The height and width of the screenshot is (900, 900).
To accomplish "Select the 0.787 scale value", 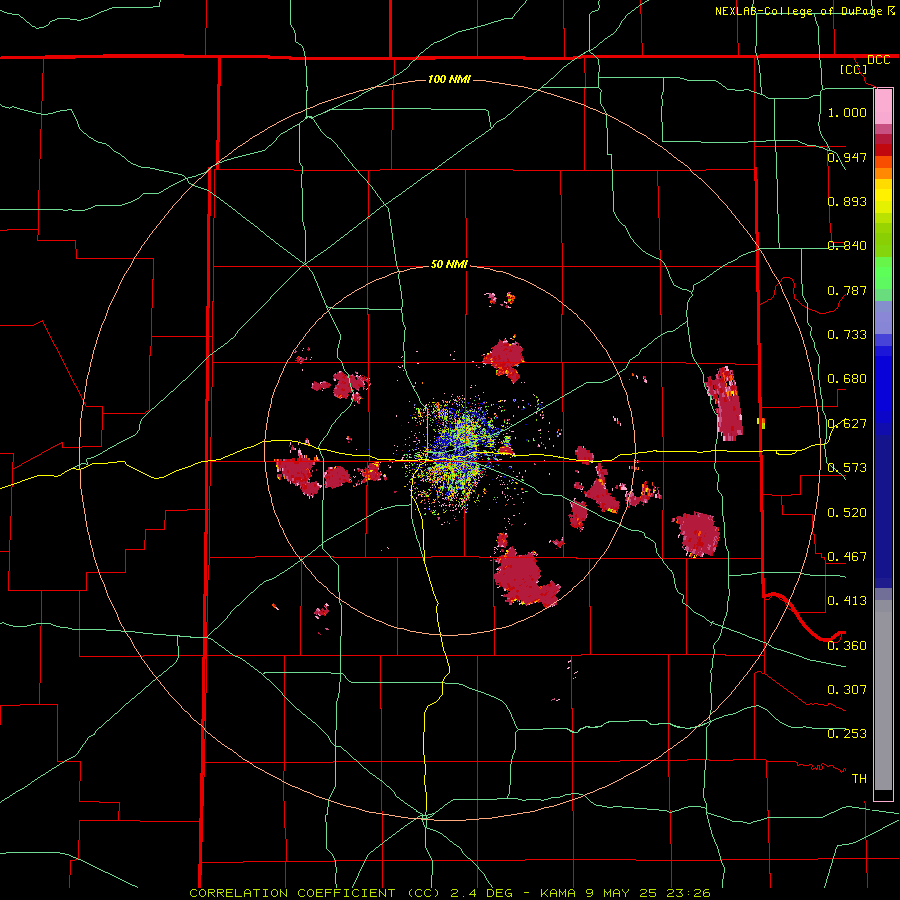I will point(847,290).
